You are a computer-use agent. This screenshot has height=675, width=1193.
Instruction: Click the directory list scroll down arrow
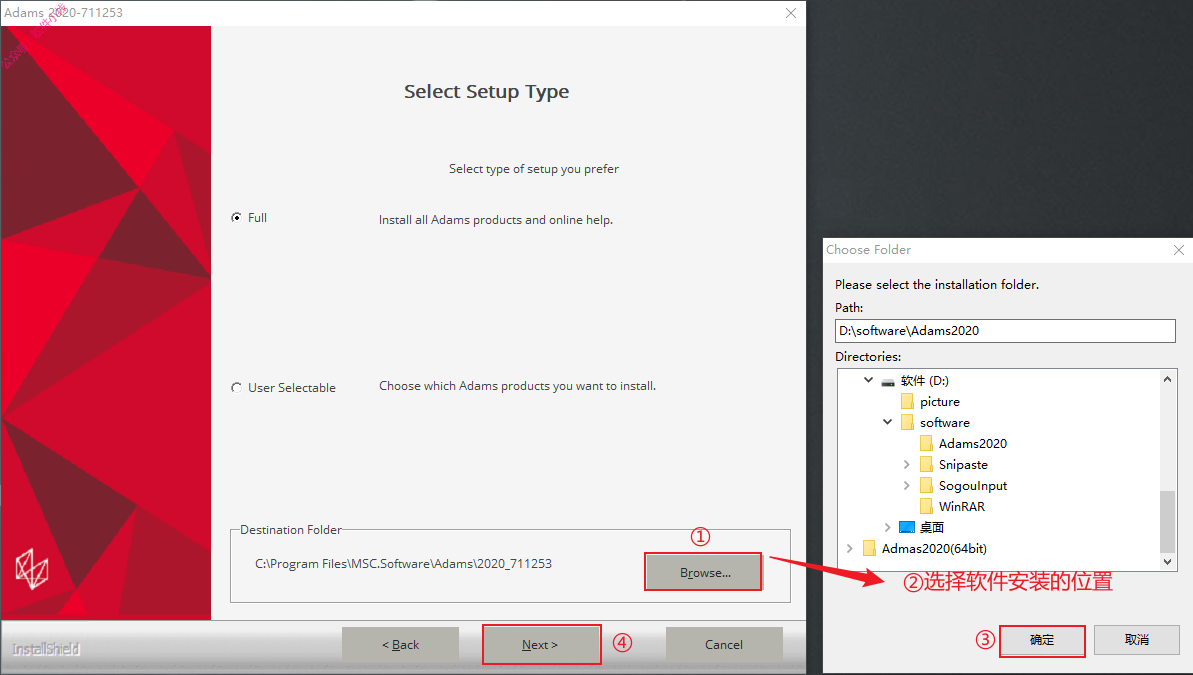coord(1167,562)
